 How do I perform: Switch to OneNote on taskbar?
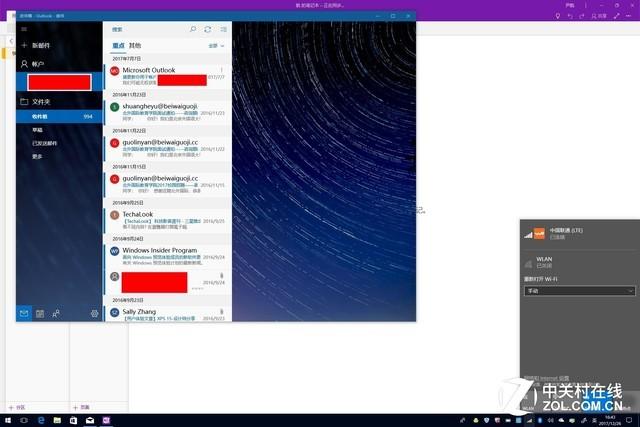pyautogui.click(x=106, y=420)
